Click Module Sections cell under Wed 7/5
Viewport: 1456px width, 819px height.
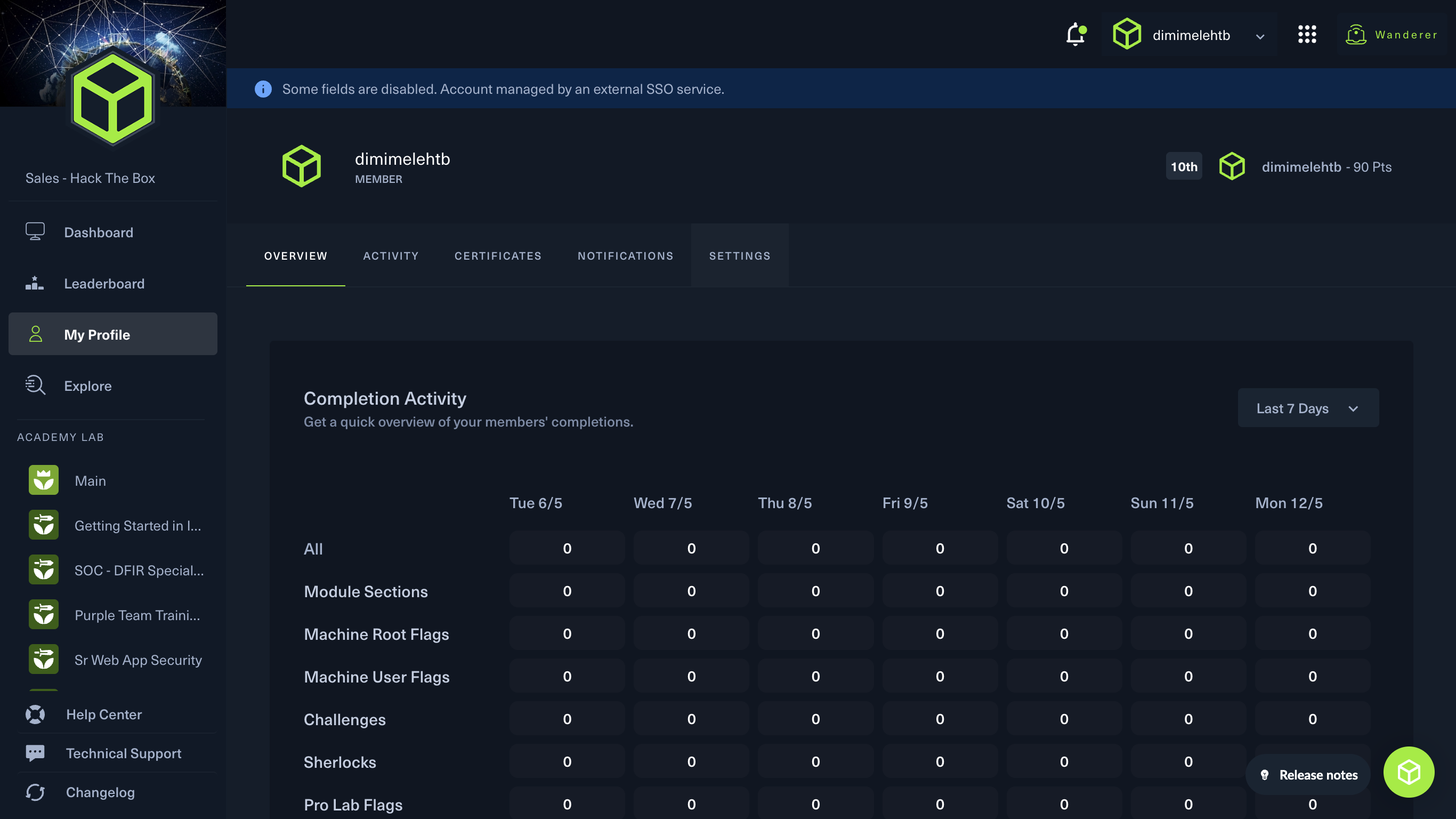point(691,590)
